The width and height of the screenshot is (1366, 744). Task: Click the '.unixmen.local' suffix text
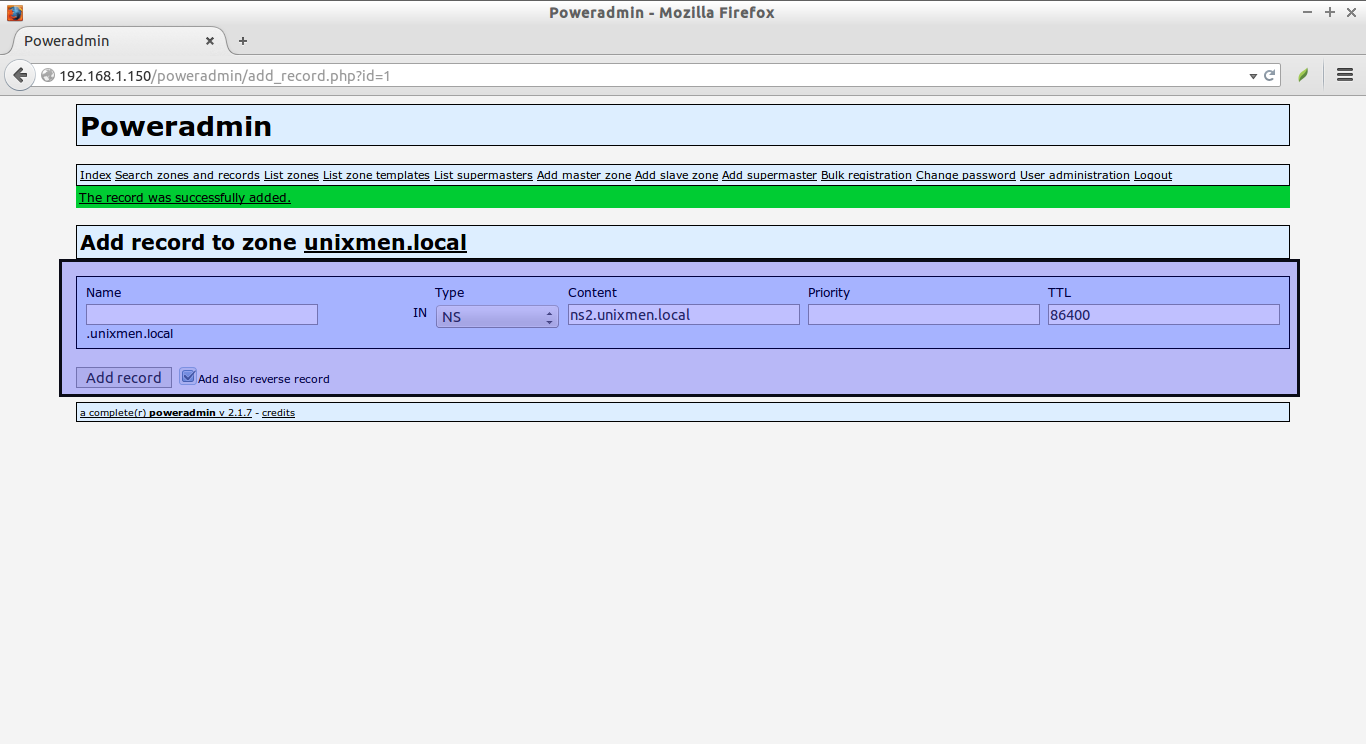coord(130,334)
